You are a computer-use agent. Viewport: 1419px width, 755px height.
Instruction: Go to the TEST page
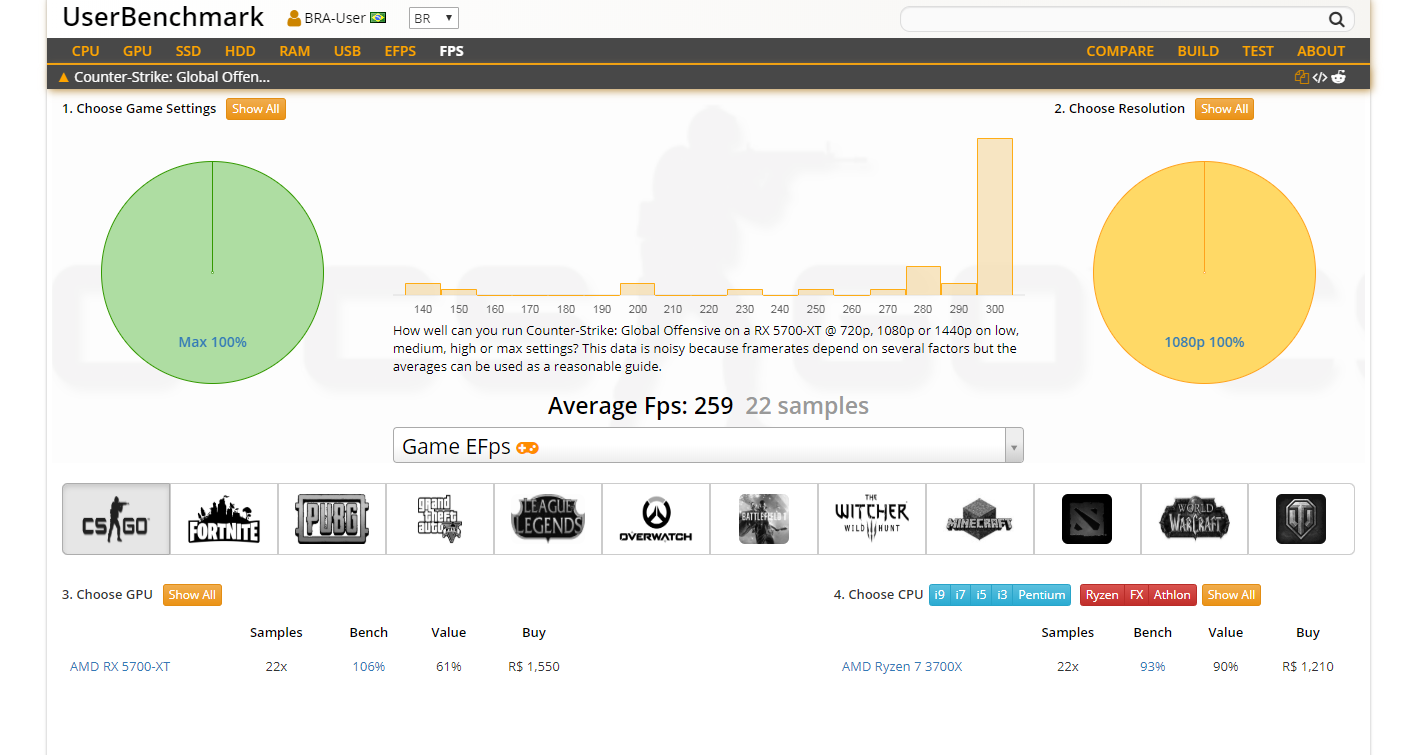[x=1258, y=51]
